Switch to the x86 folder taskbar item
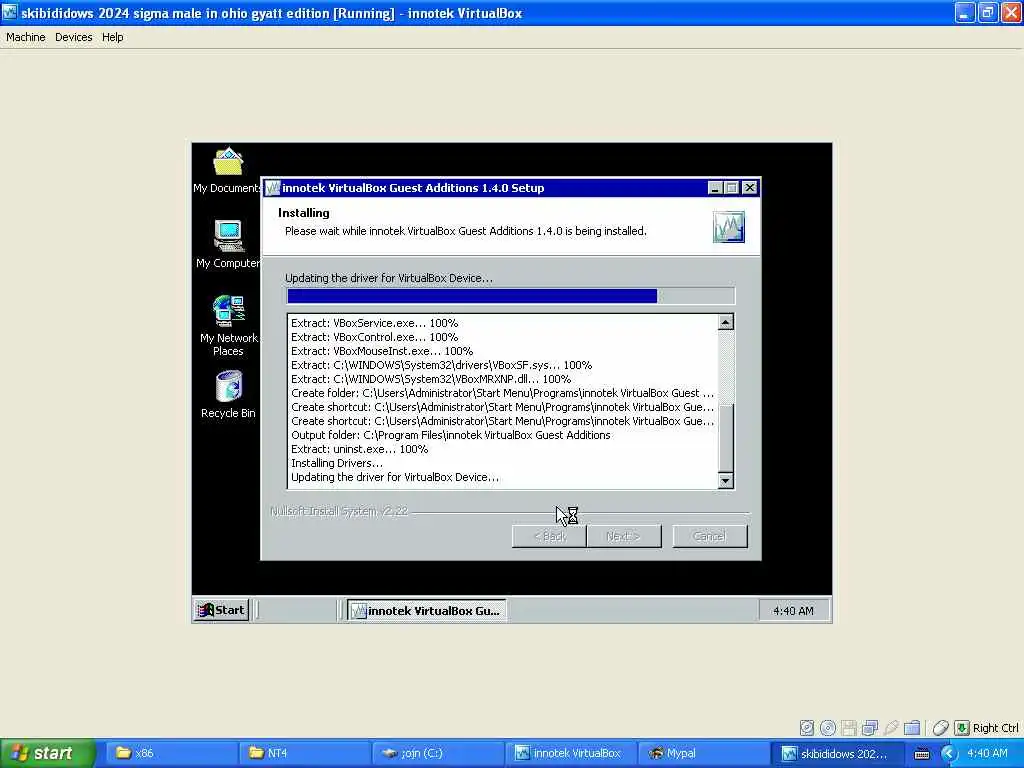Screen dimensions: 1024x768 (x=172, y=753)
